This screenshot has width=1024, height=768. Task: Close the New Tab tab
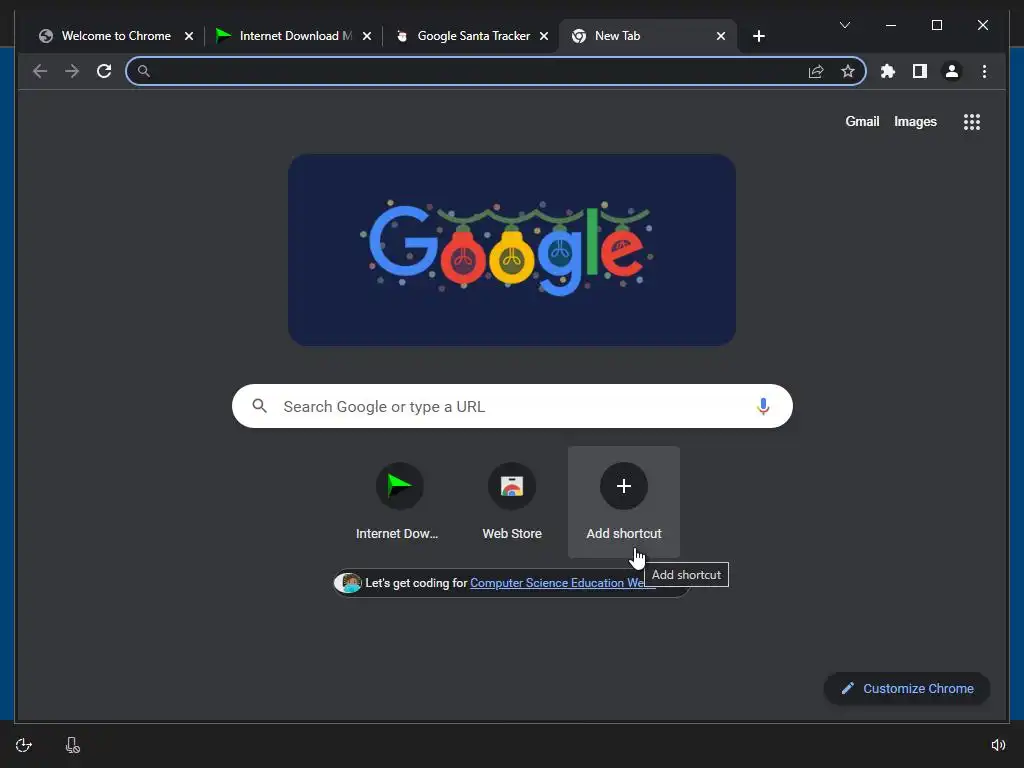tap(721, 36)
